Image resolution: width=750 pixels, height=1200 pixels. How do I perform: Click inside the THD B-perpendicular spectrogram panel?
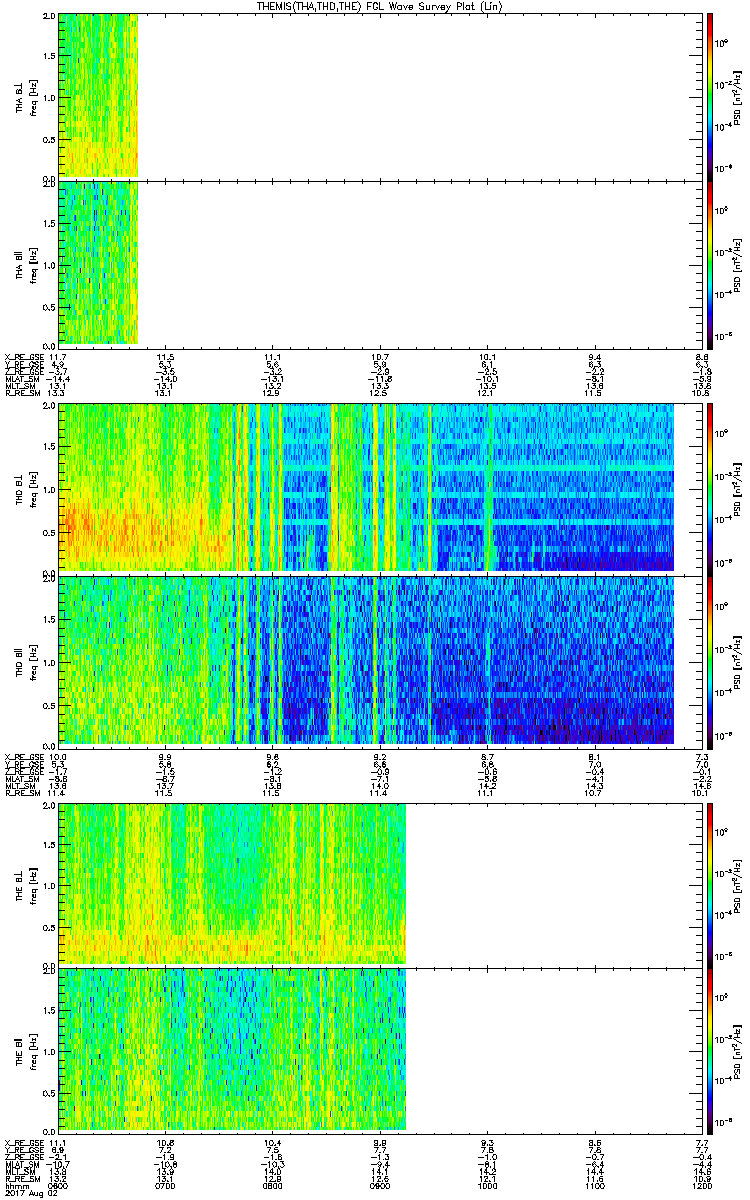(380, 488)
